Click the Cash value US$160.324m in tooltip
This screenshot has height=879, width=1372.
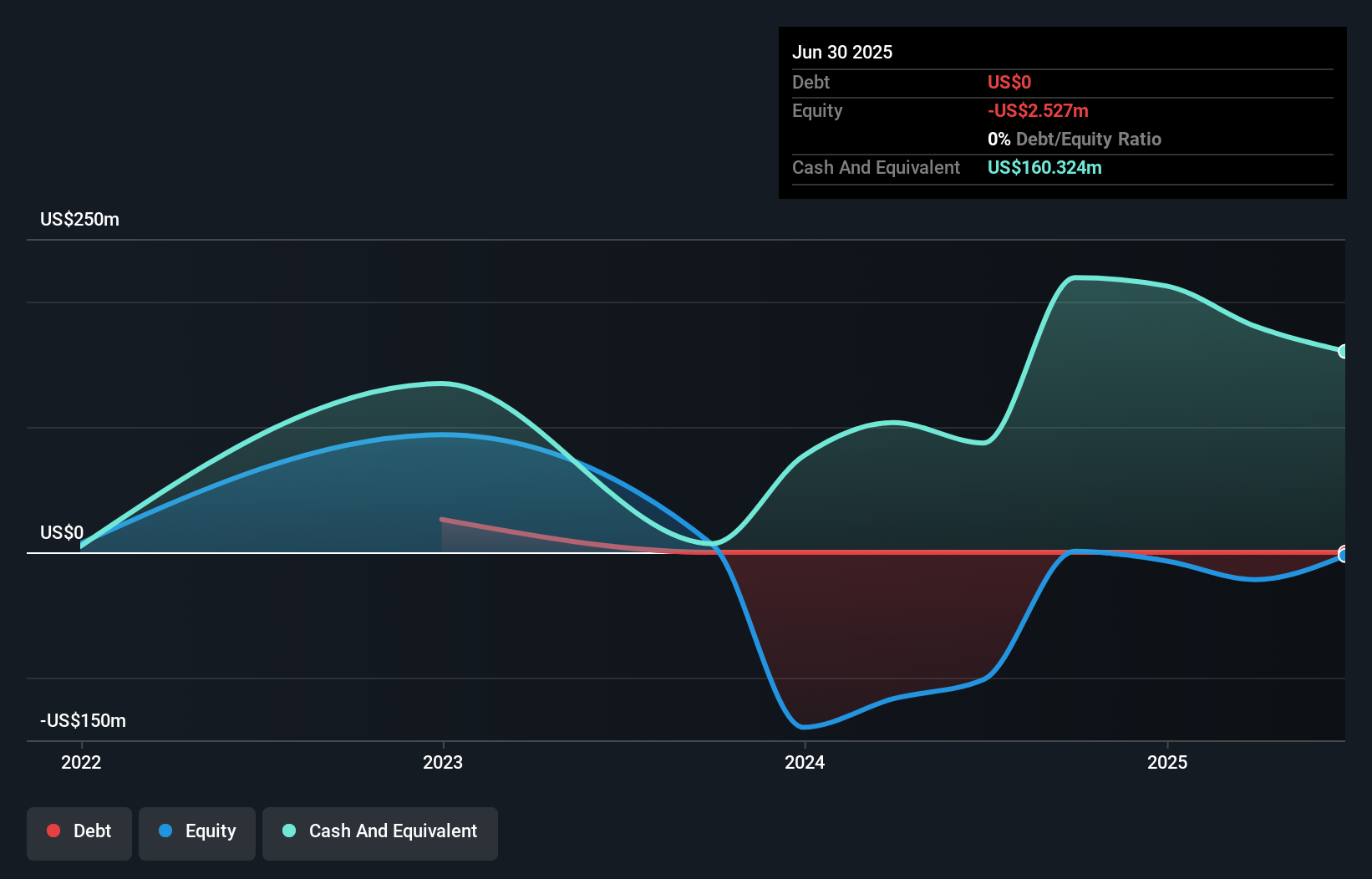(x=1044, y=167)
